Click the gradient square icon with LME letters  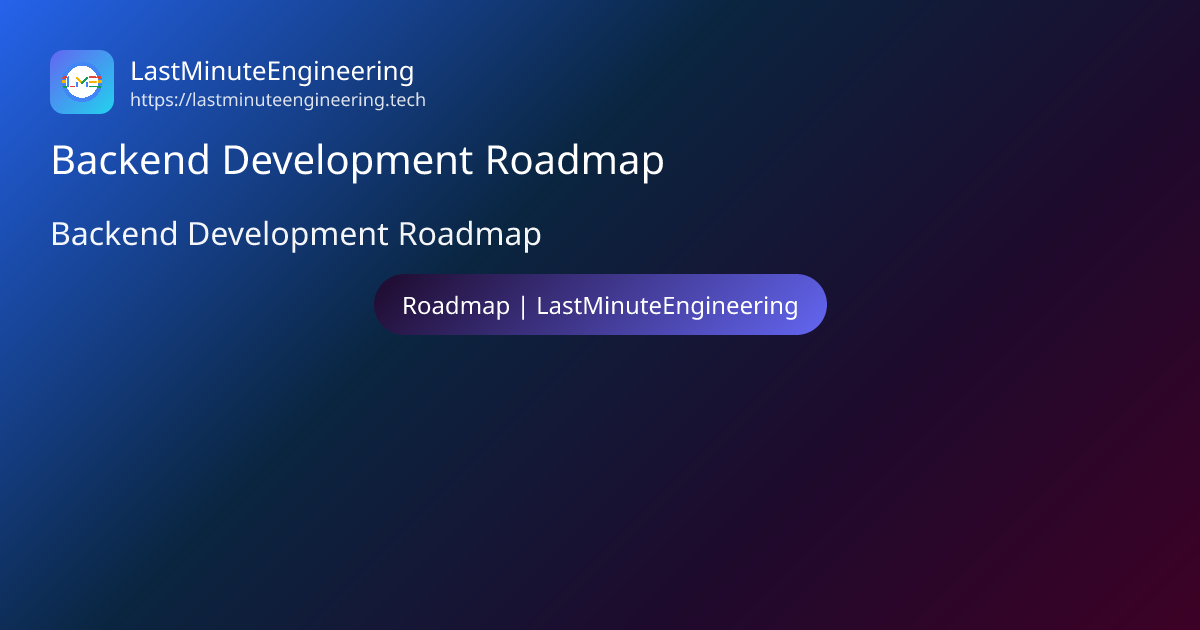click(x=82, y=82)
